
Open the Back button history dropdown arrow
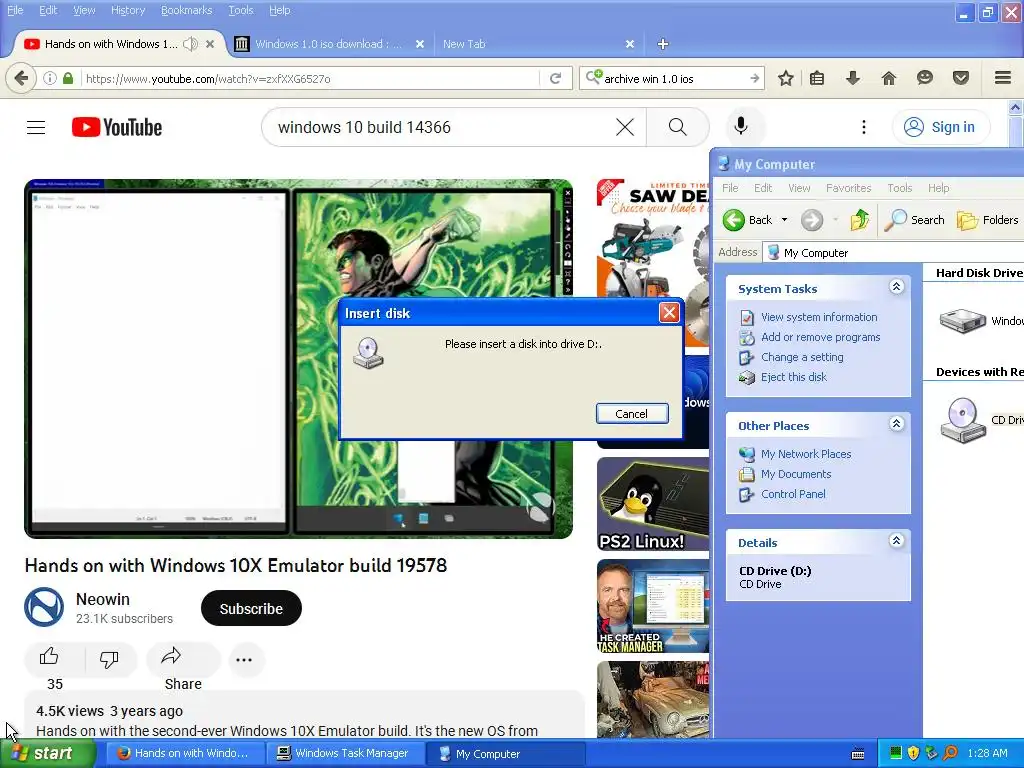(x=784, y=220)
